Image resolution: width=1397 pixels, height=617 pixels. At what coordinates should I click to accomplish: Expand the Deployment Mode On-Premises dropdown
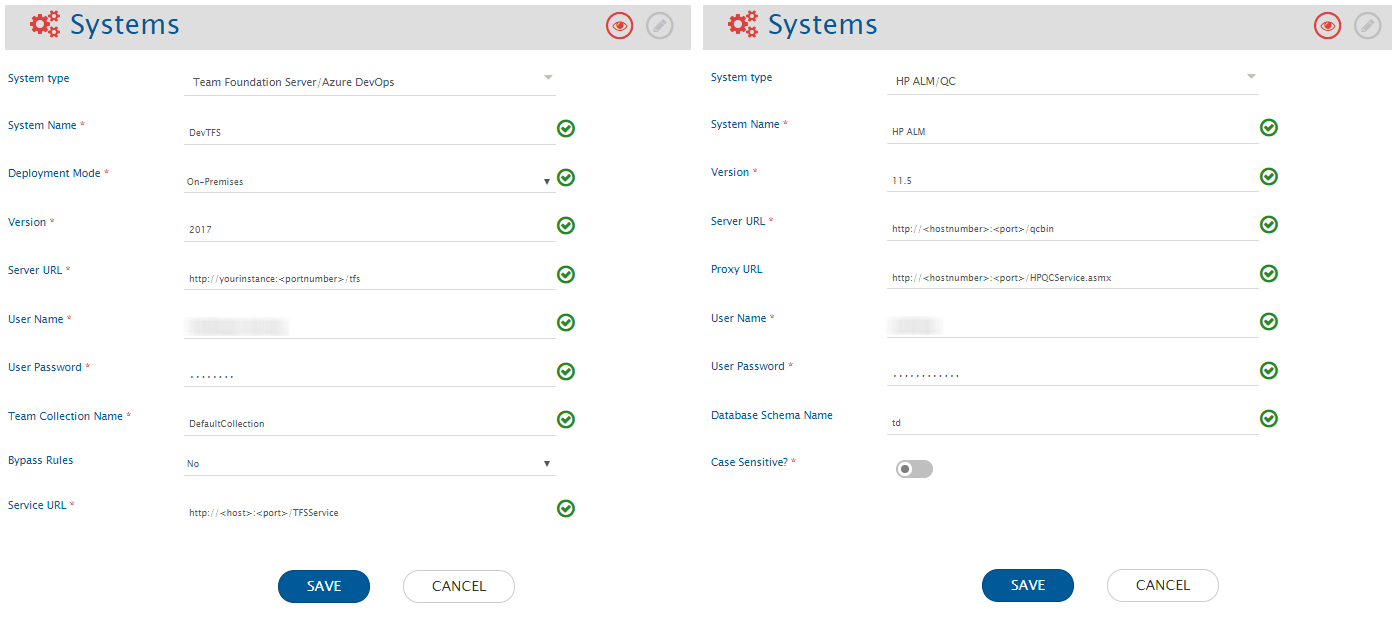pos(369,182)
